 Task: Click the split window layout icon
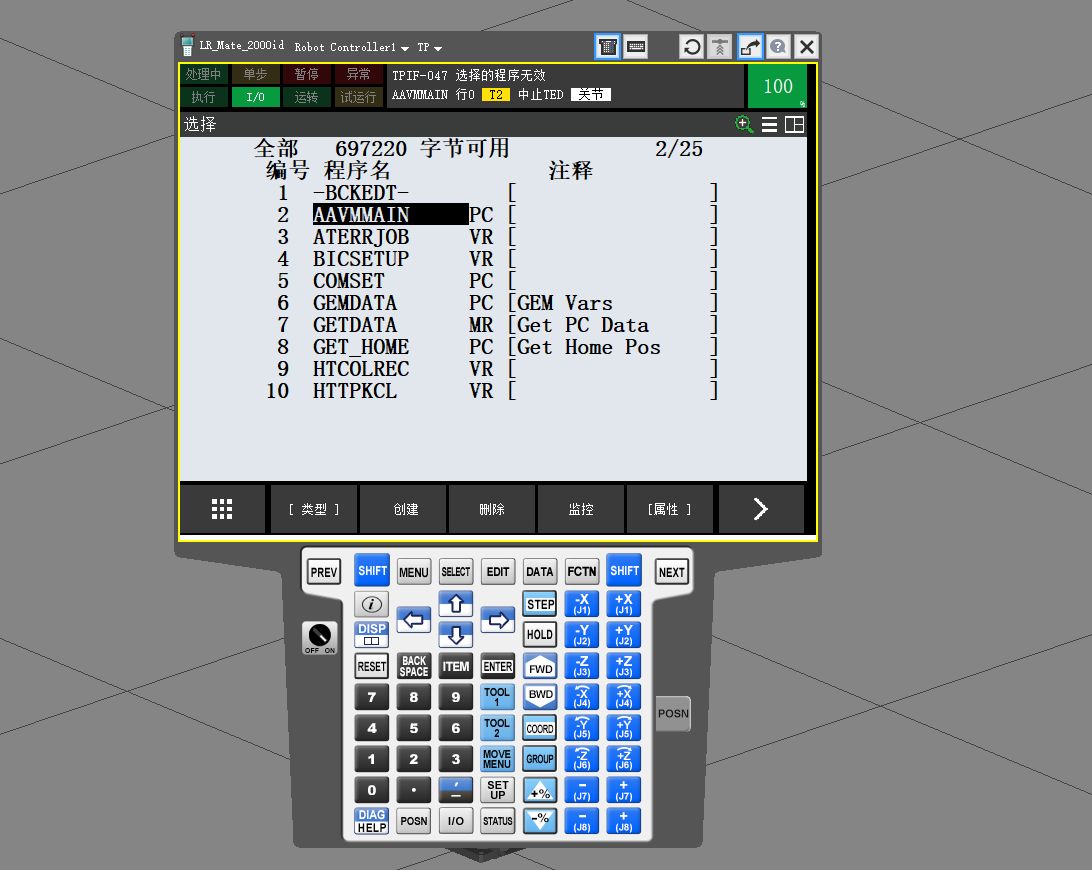coord(794,125)
